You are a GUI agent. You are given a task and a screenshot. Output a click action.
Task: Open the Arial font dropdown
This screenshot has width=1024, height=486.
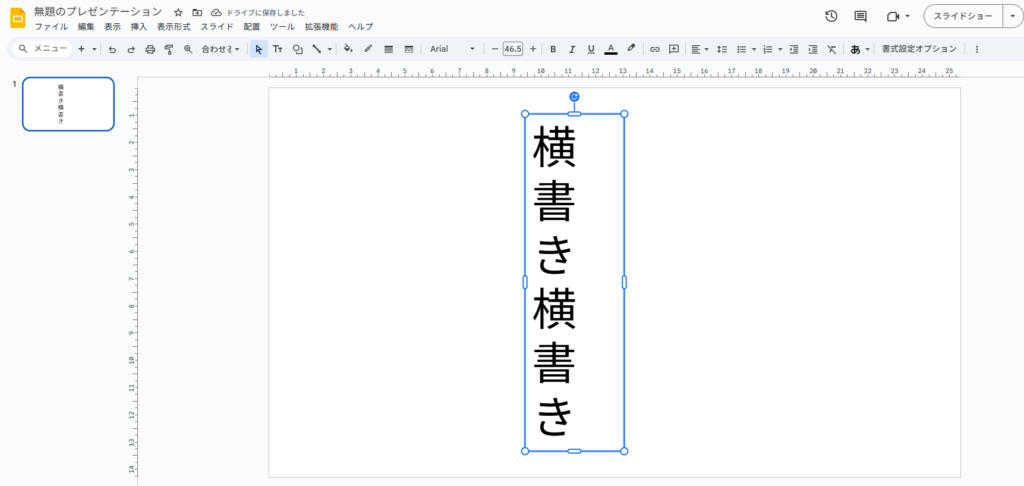(452, 48)
